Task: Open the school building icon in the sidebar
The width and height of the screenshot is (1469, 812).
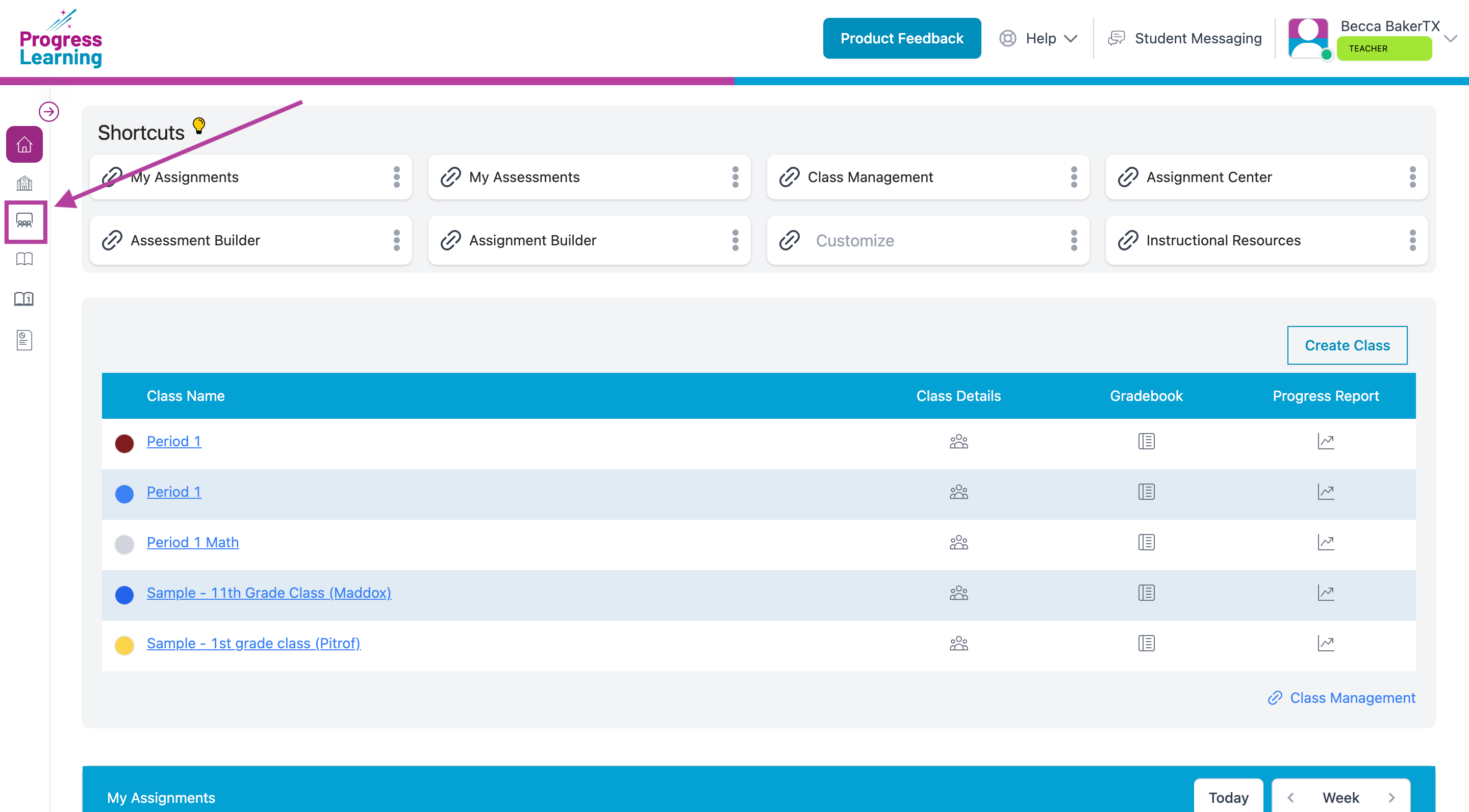Action: pyautogui.click(x=24, y=184)
